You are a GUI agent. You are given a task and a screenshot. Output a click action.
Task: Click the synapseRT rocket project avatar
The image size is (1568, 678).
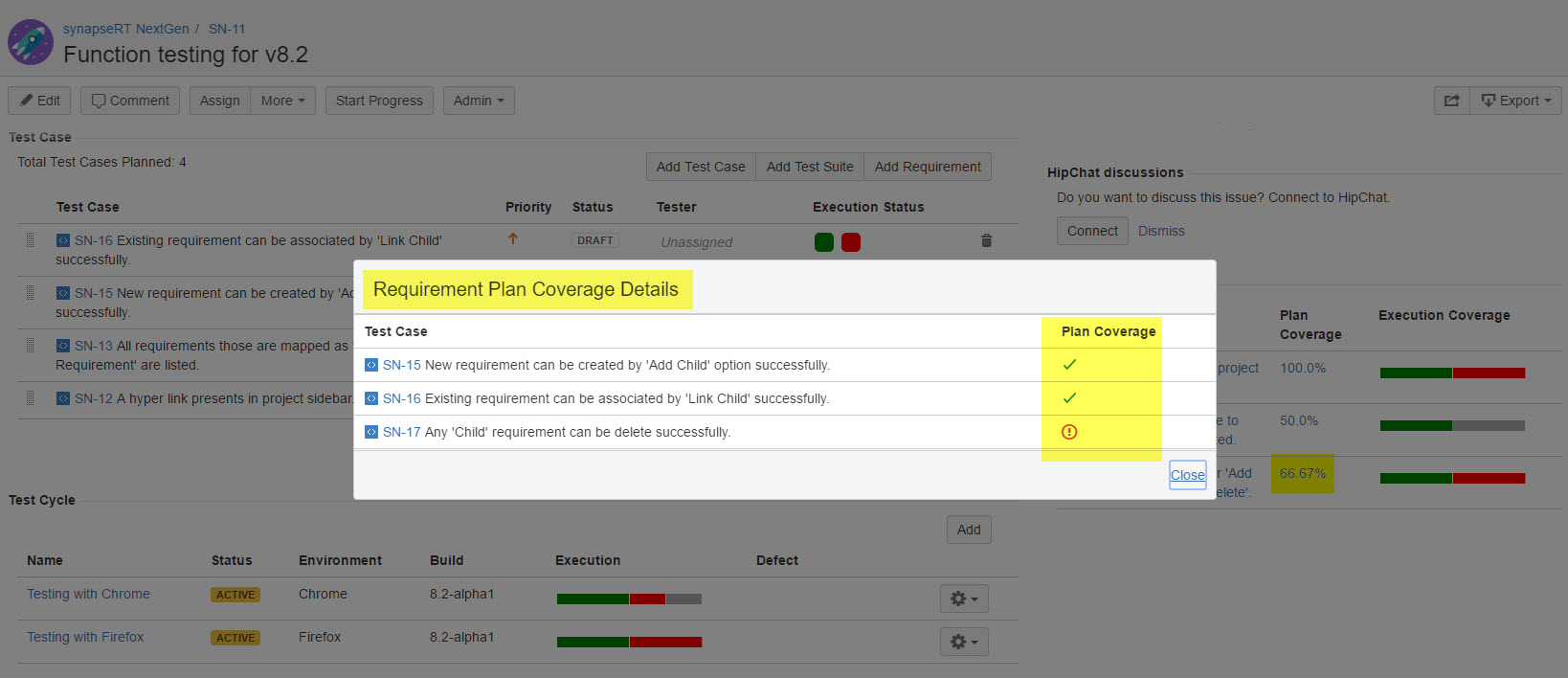[31, 43]
